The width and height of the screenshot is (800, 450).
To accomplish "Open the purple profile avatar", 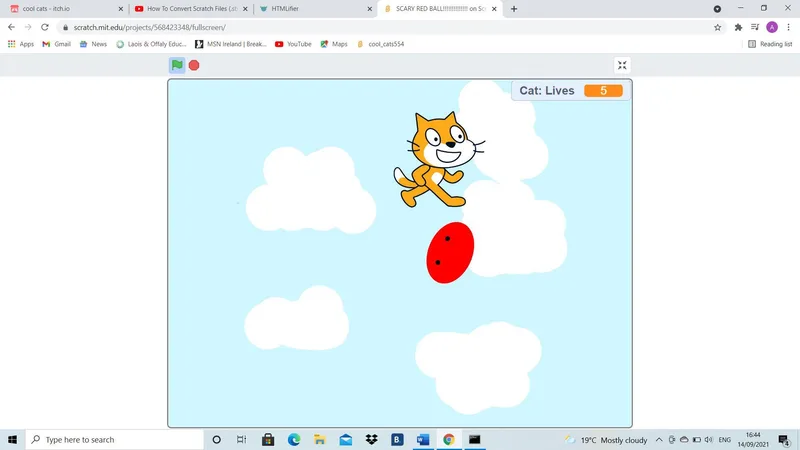I will 772,27.
